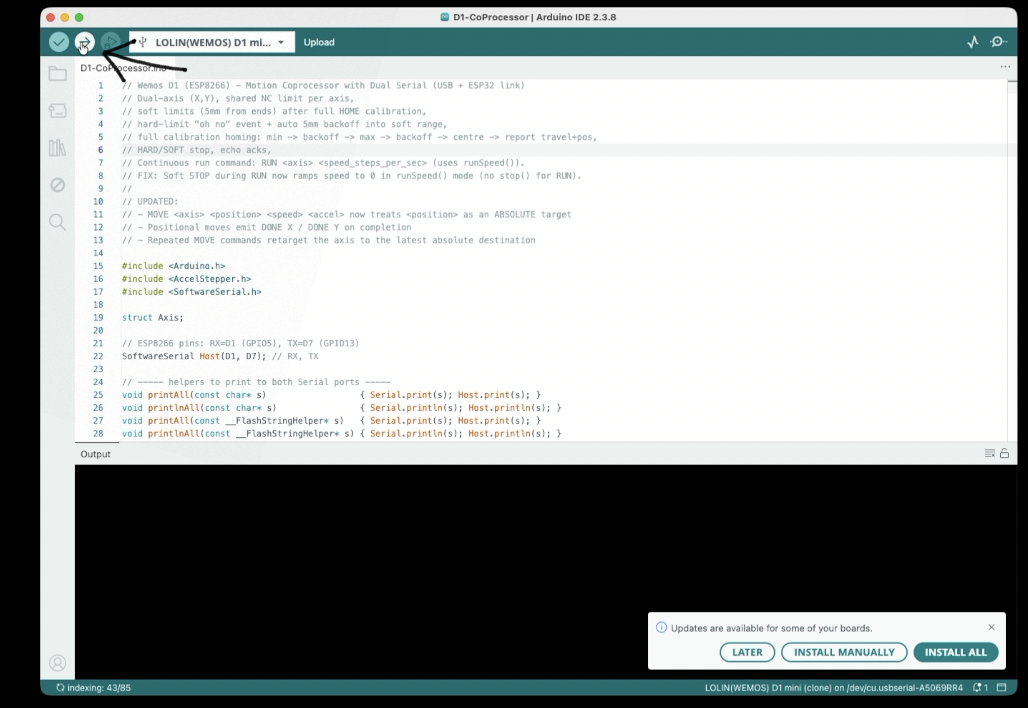Click the 'struct Axis;' line

tap(153, 317)
